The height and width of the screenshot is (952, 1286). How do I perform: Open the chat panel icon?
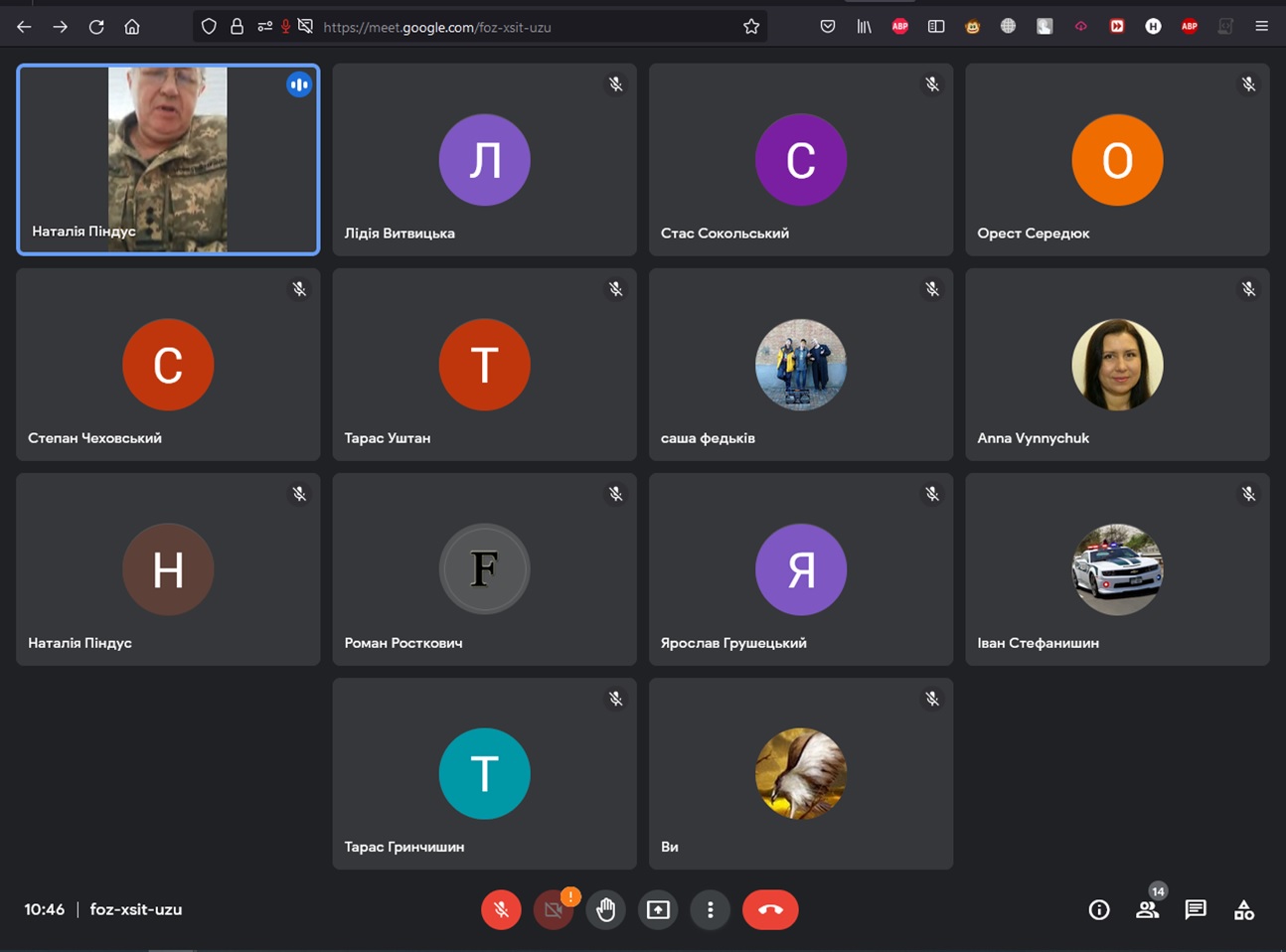1195,909
